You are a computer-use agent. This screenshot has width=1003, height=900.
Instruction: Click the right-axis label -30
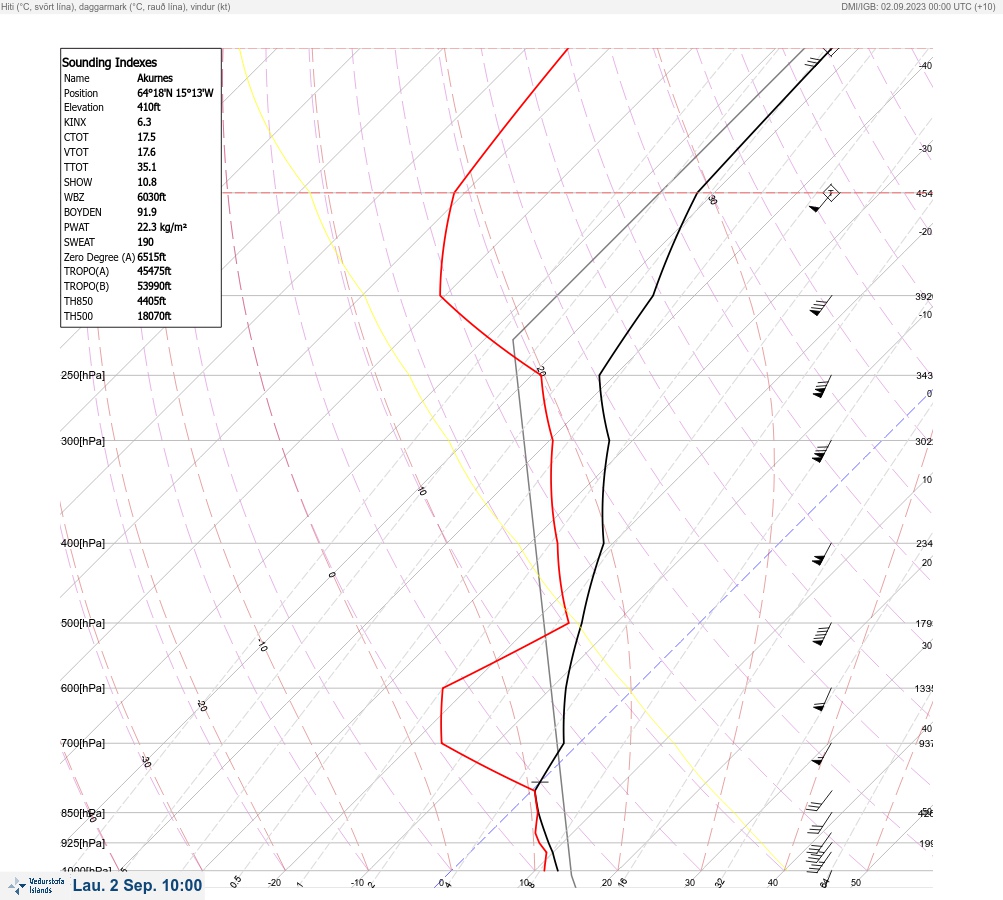click(x=925, y=148)
